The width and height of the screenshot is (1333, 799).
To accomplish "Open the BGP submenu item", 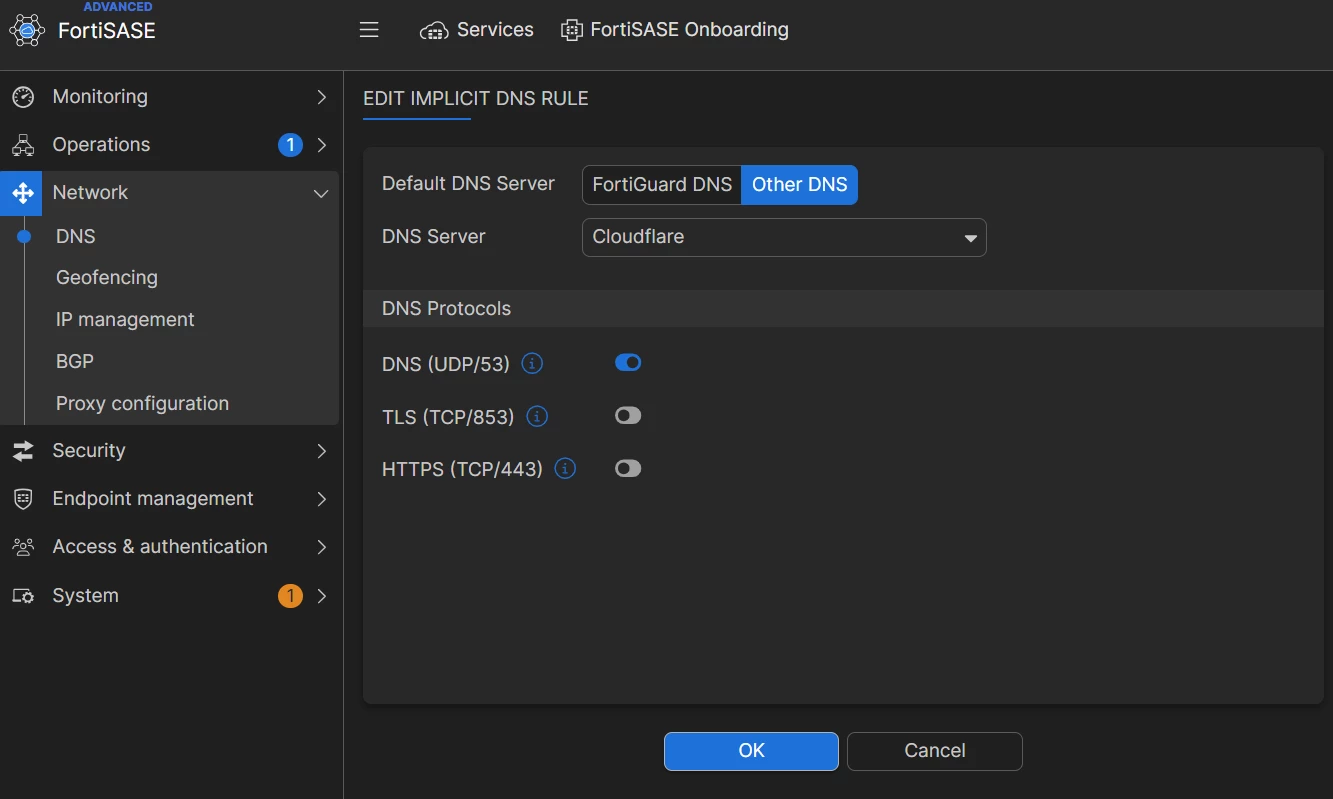I will (x=75, y=362).
